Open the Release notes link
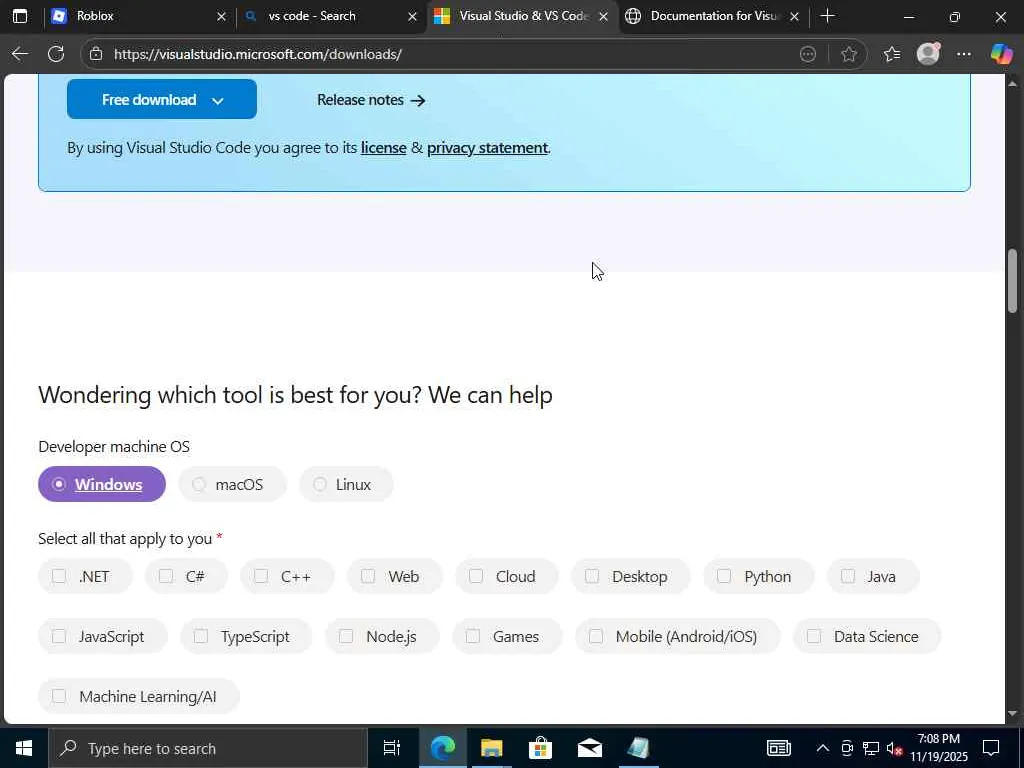 (371, 100)
